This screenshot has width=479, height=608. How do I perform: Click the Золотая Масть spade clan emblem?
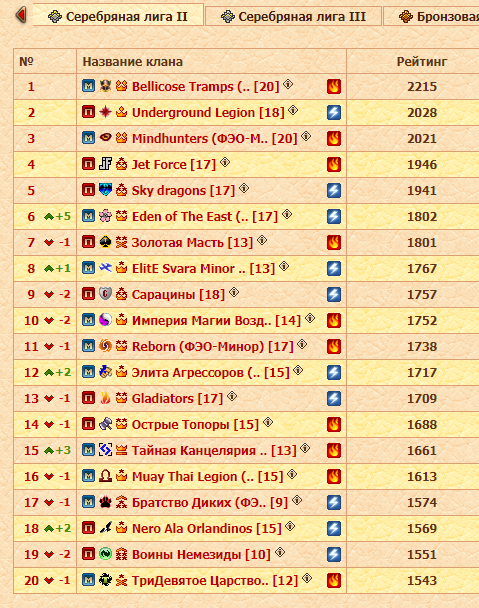coord(105,242)
